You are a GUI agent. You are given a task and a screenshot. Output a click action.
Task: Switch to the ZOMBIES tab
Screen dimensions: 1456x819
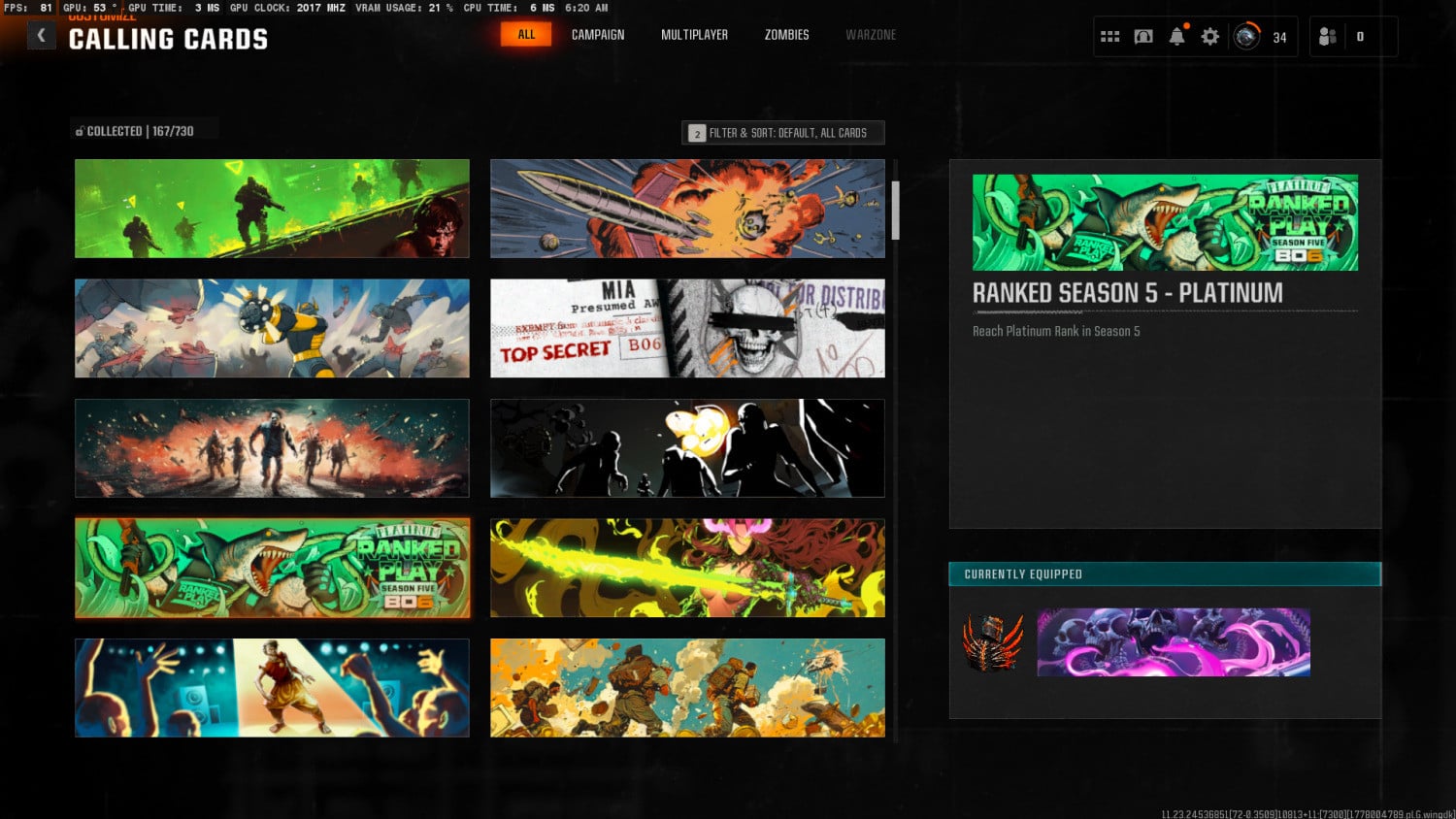coord(786,35)
